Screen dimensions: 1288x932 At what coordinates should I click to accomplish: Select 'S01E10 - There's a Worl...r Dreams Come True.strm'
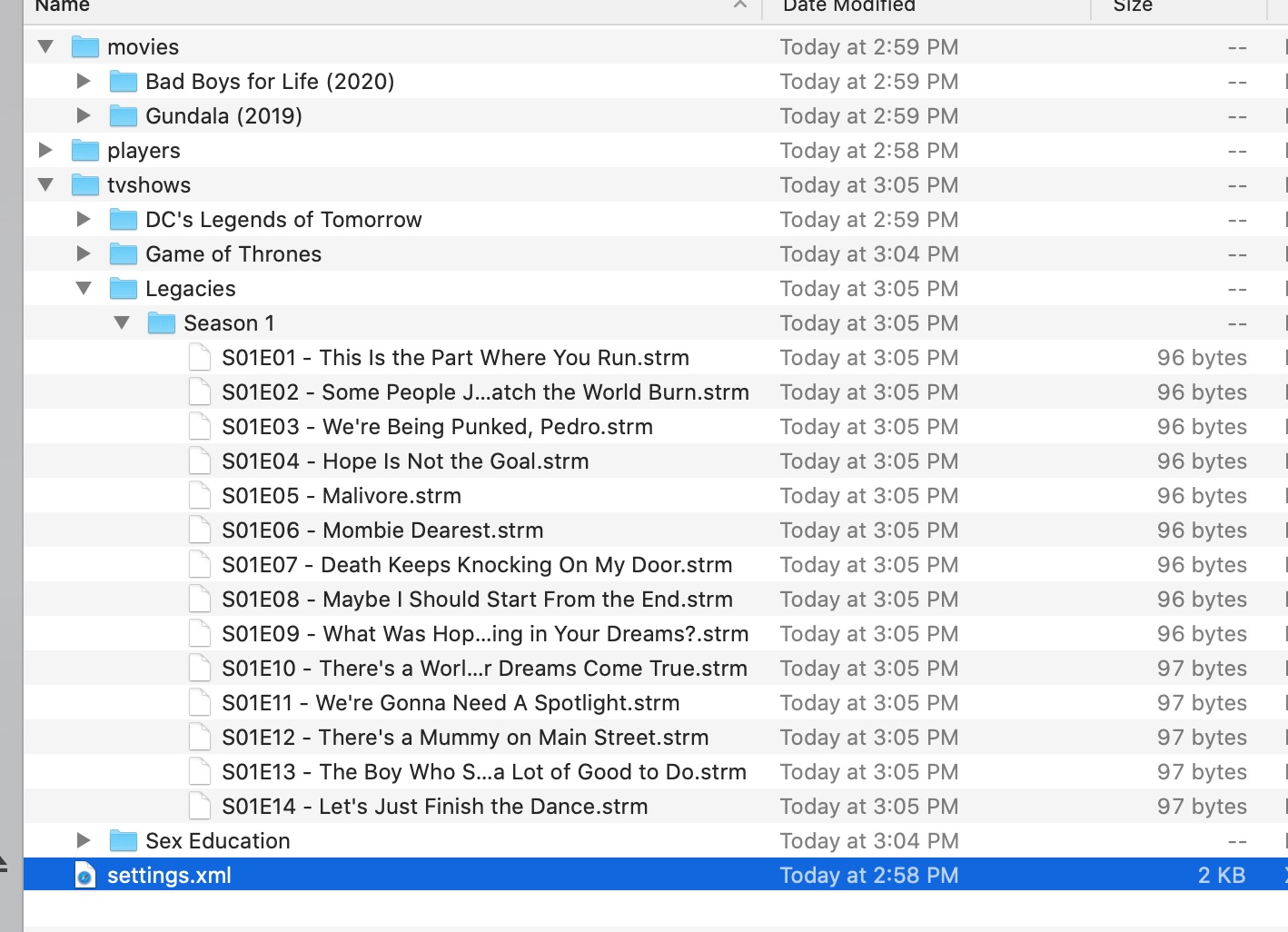point(484,668)
